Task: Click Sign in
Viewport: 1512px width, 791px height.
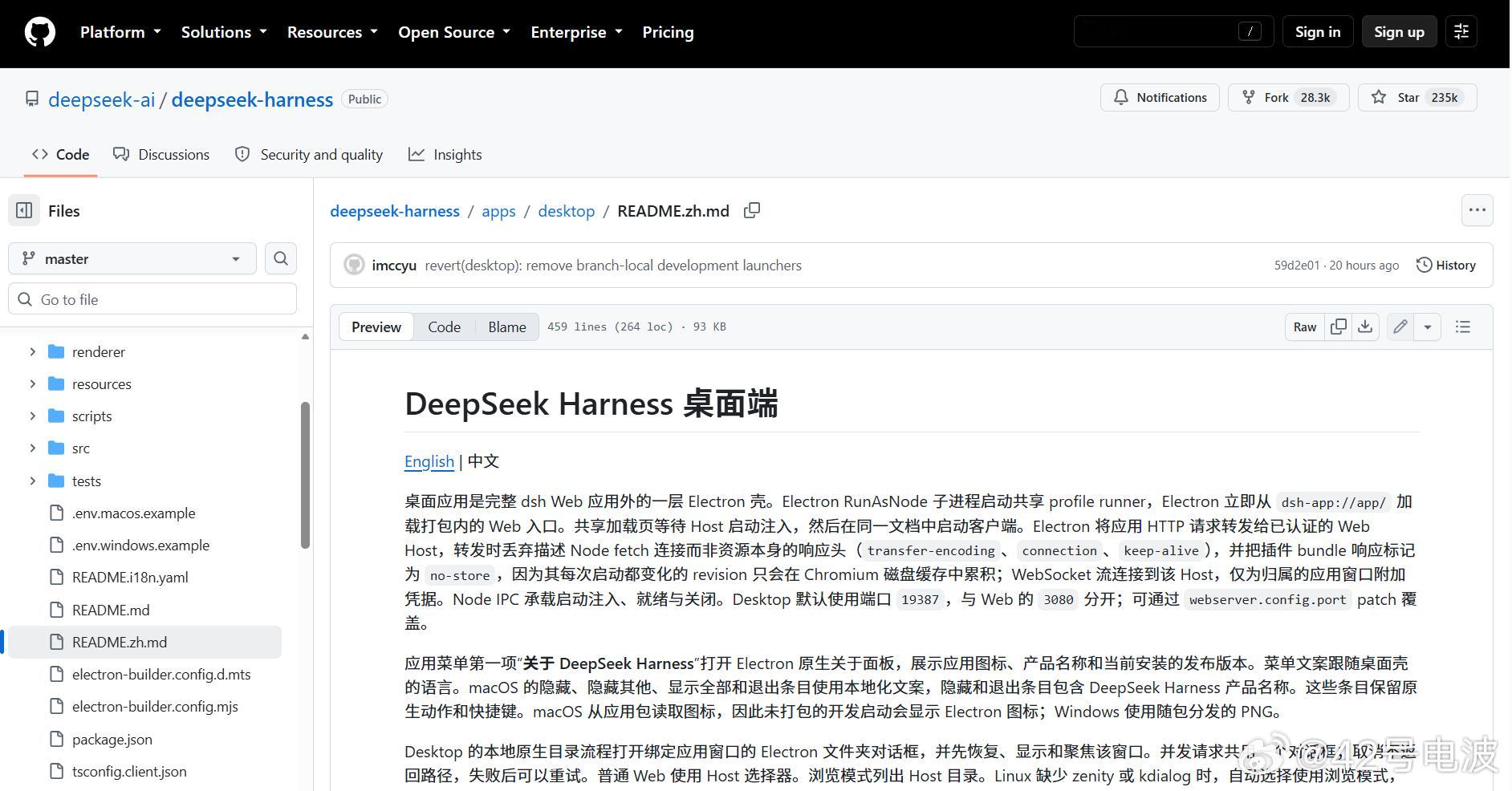Action: (1318, 32)
